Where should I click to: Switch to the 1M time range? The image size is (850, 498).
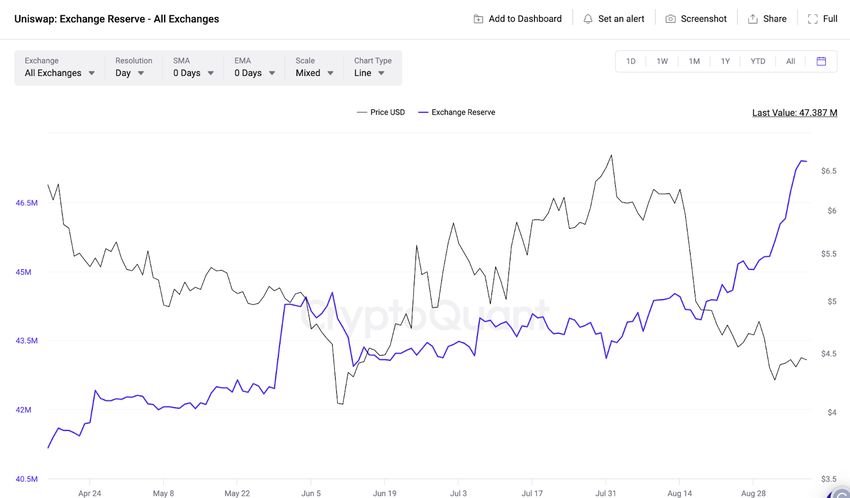pos(694,61)
